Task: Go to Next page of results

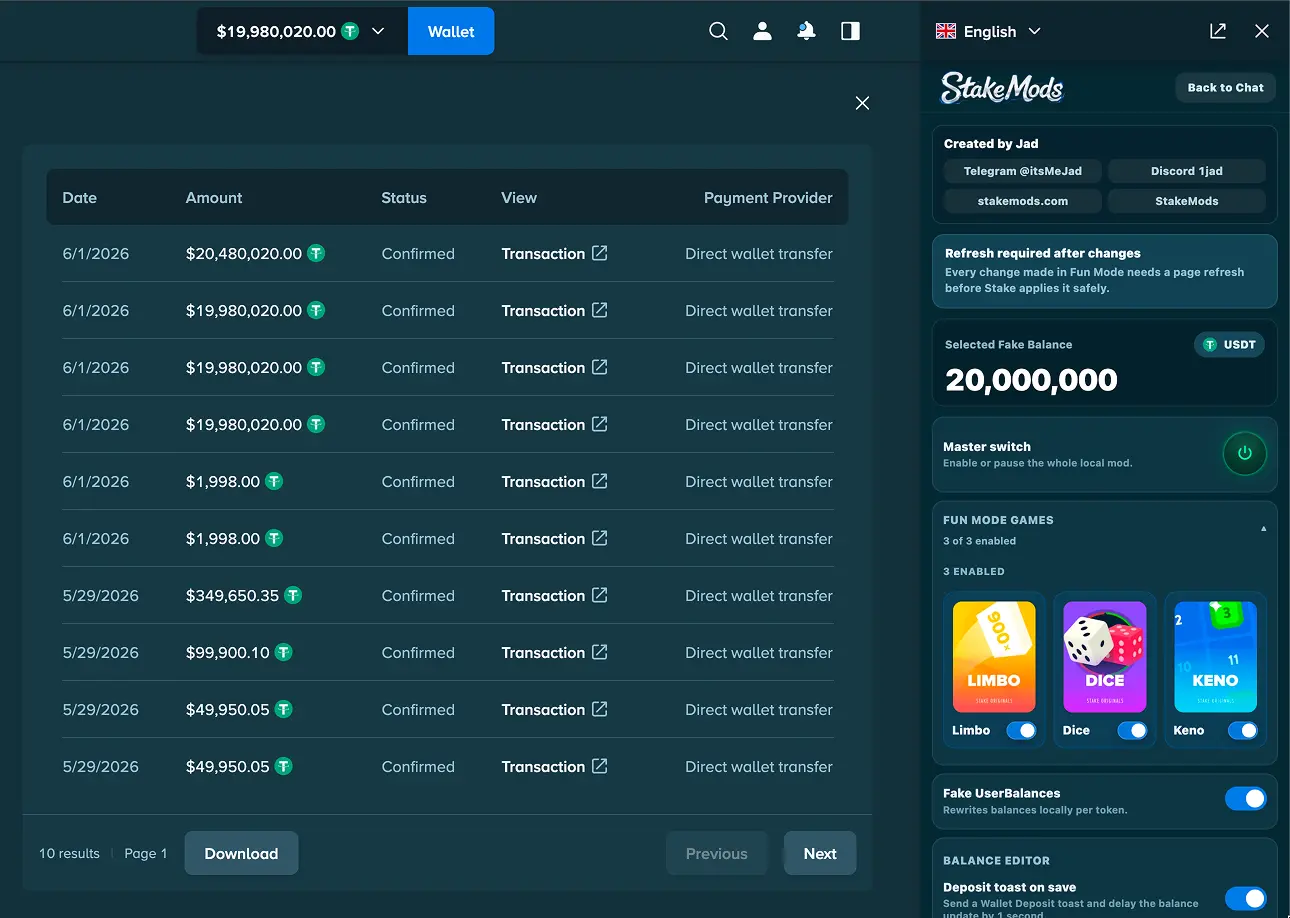Action: pos(820,853)
